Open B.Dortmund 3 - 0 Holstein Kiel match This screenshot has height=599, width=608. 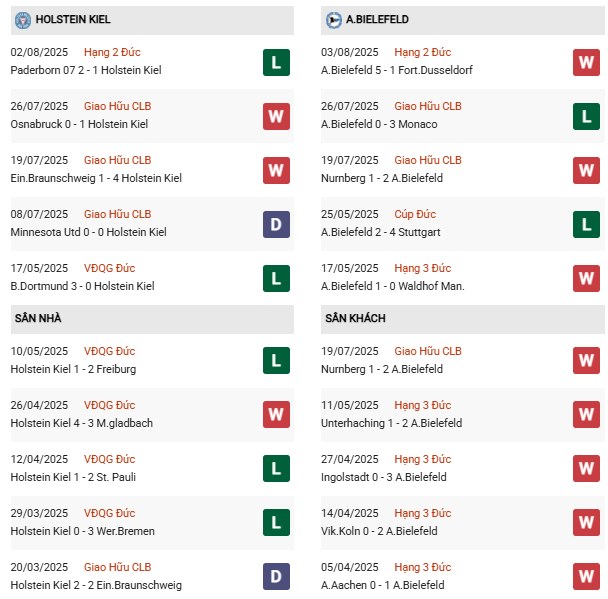pos(83,286)
